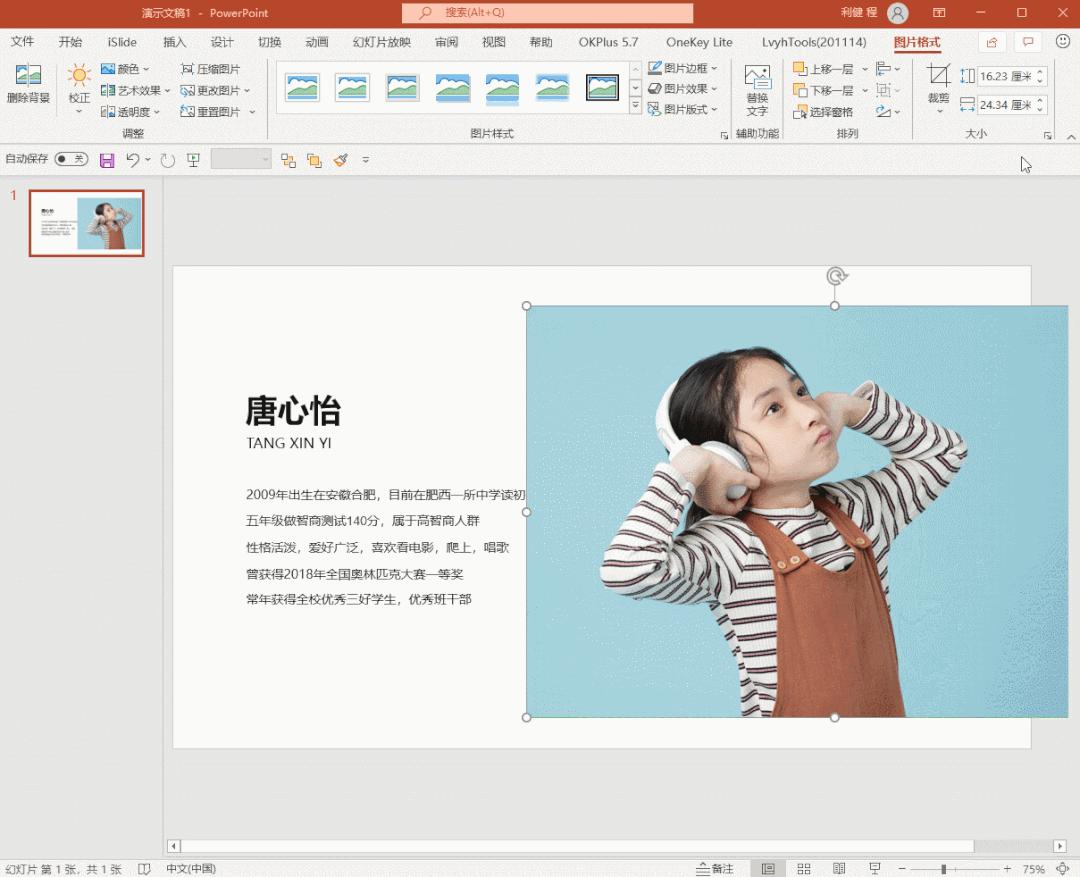This screenshot has height=877, width=1080.
Task: Switch to the 图片格式 ribbon tab
Action: (917, 42)
